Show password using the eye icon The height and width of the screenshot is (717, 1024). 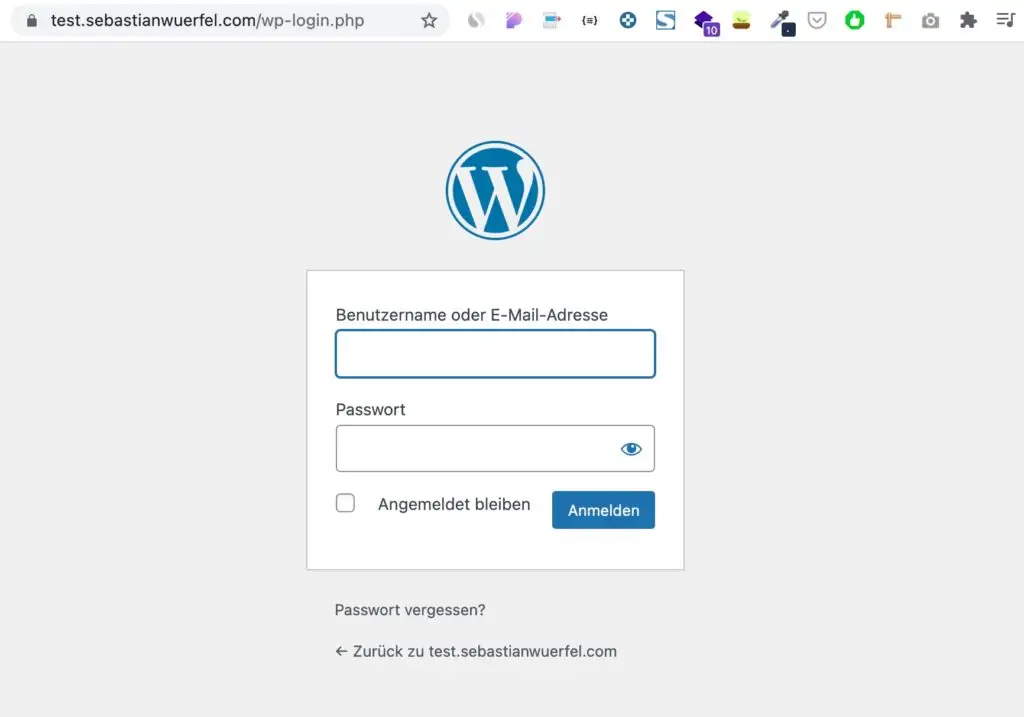631,449
